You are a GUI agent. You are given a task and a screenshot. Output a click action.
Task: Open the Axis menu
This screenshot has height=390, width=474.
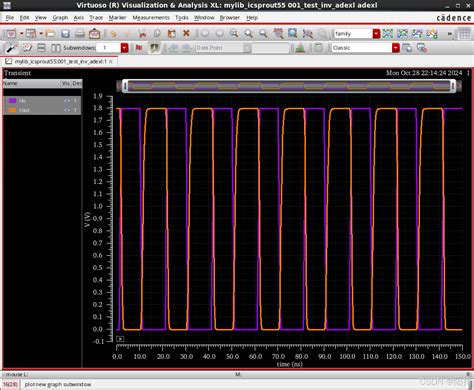pyautogui.click(x=79, y=17)
